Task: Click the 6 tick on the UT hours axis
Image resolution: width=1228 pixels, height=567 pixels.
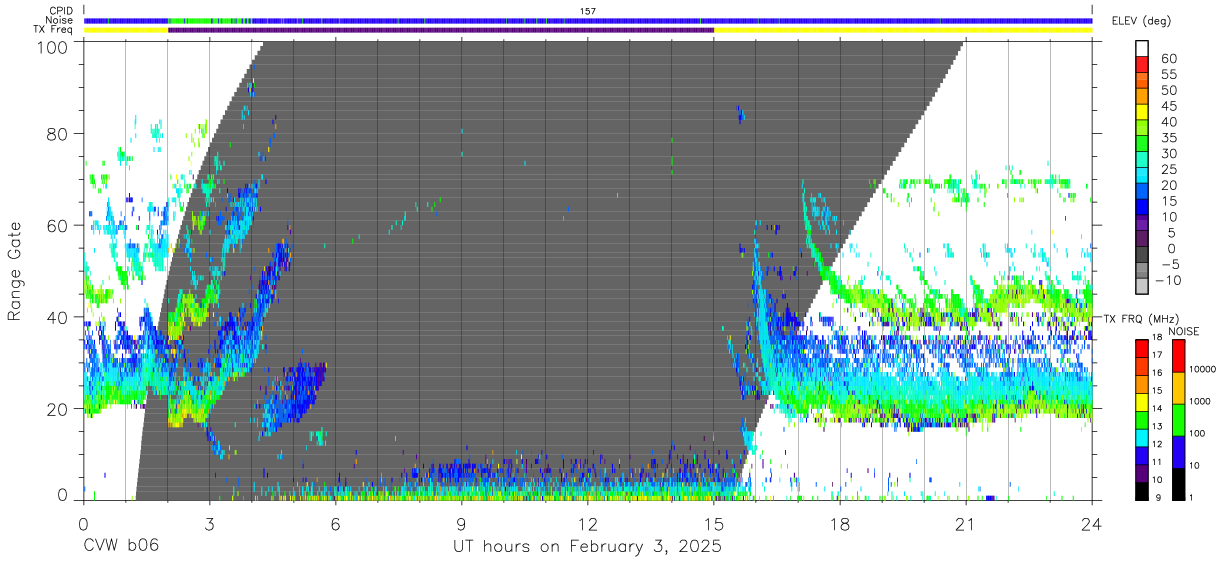Action: pos(335,523)
